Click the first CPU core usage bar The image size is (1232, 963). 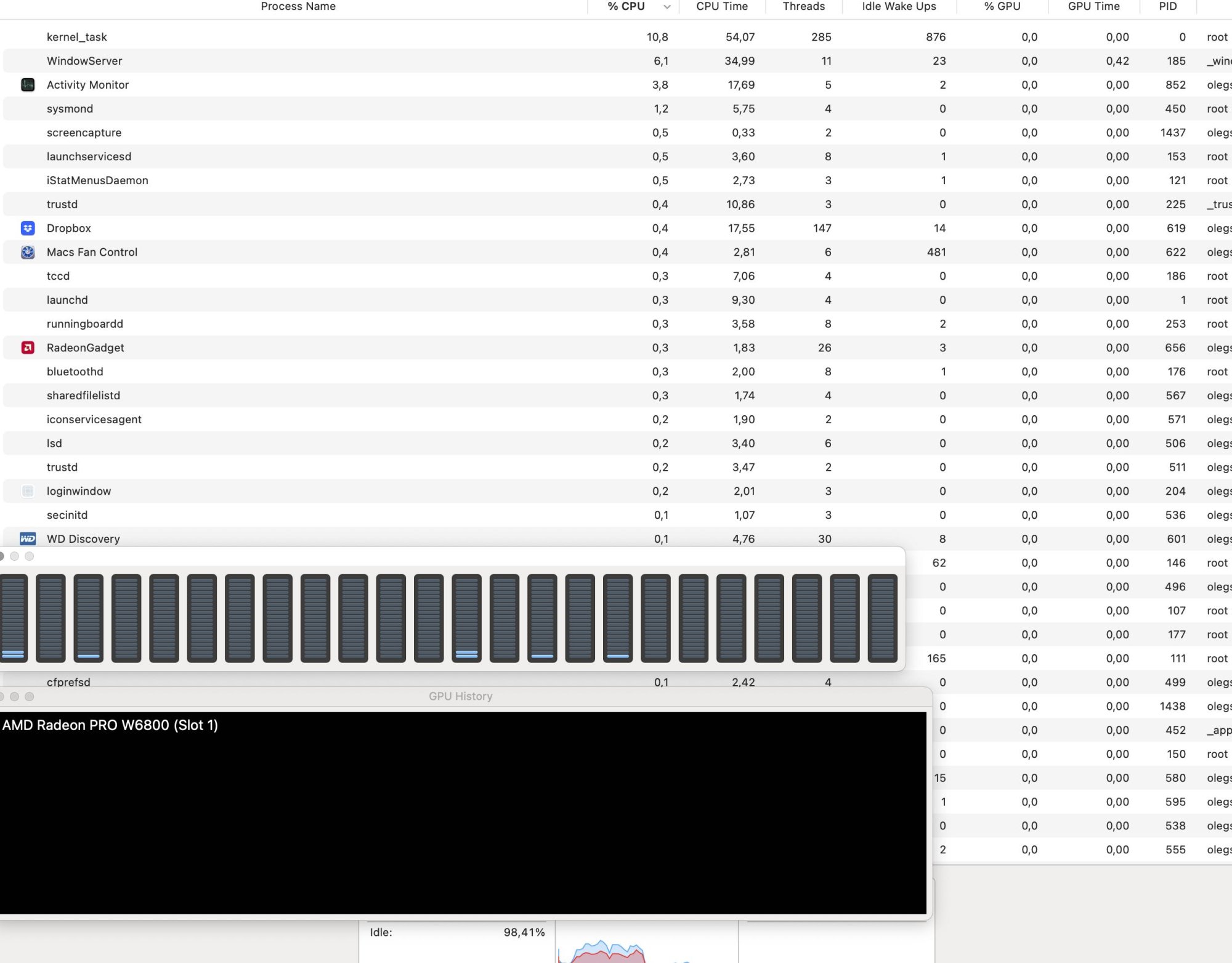pyautogui.click(x=13, y=618)
